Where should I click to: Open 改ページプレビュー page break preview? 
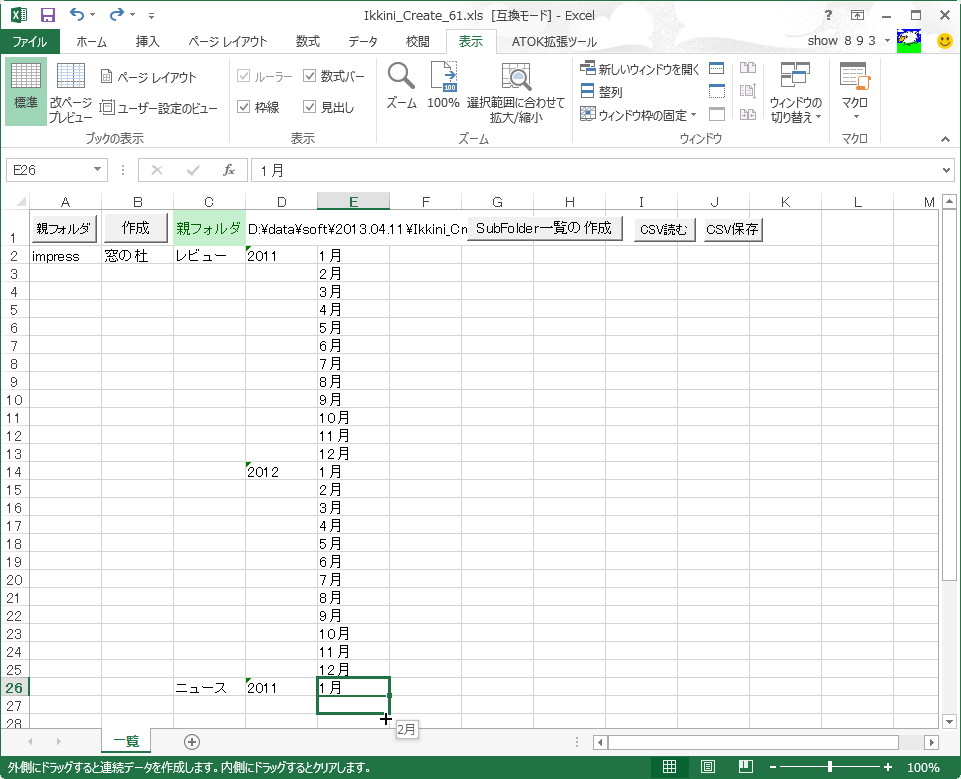(70, 91)
